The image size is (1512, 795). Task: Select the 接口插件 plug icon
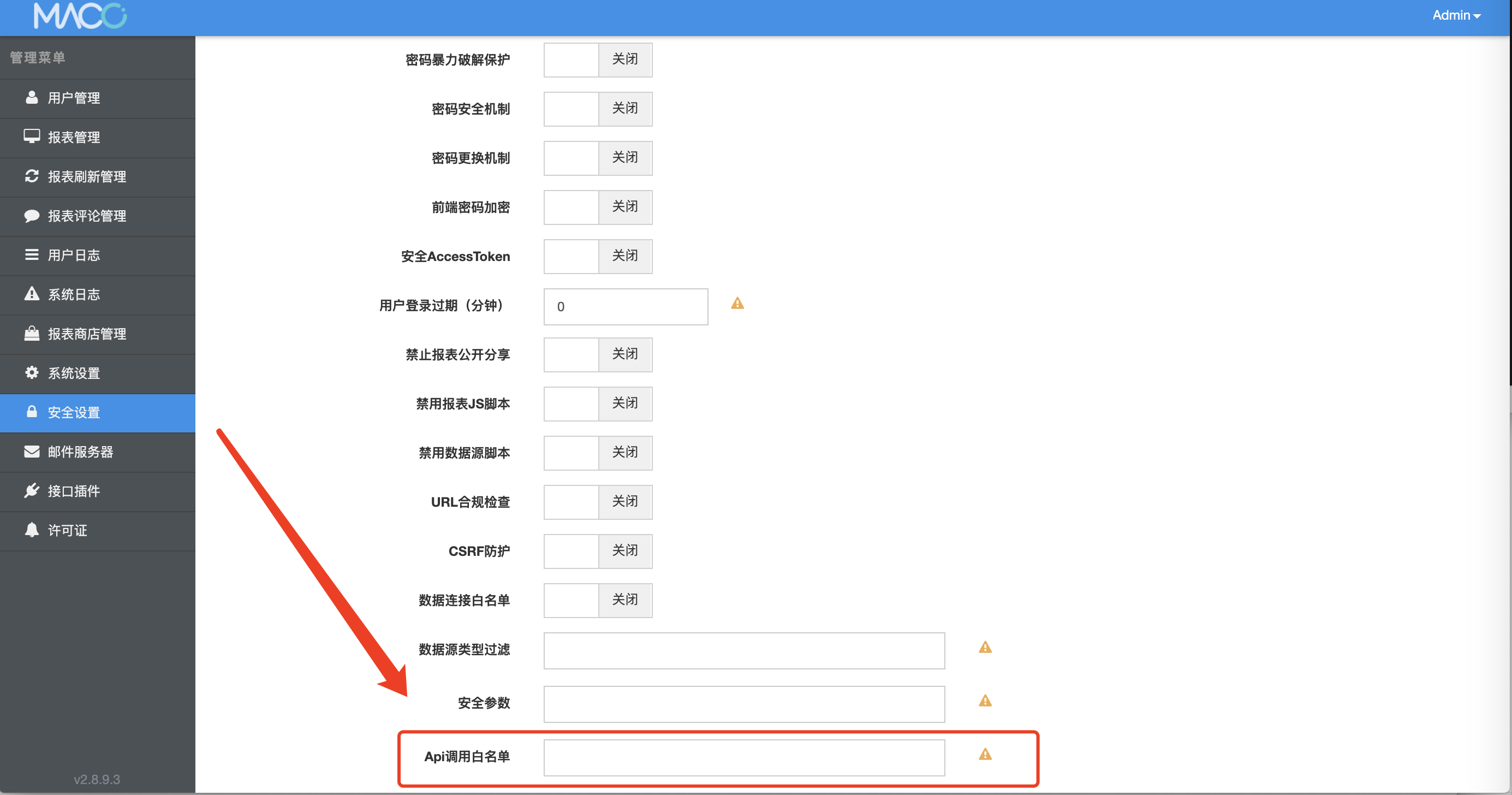click(32, 491)
